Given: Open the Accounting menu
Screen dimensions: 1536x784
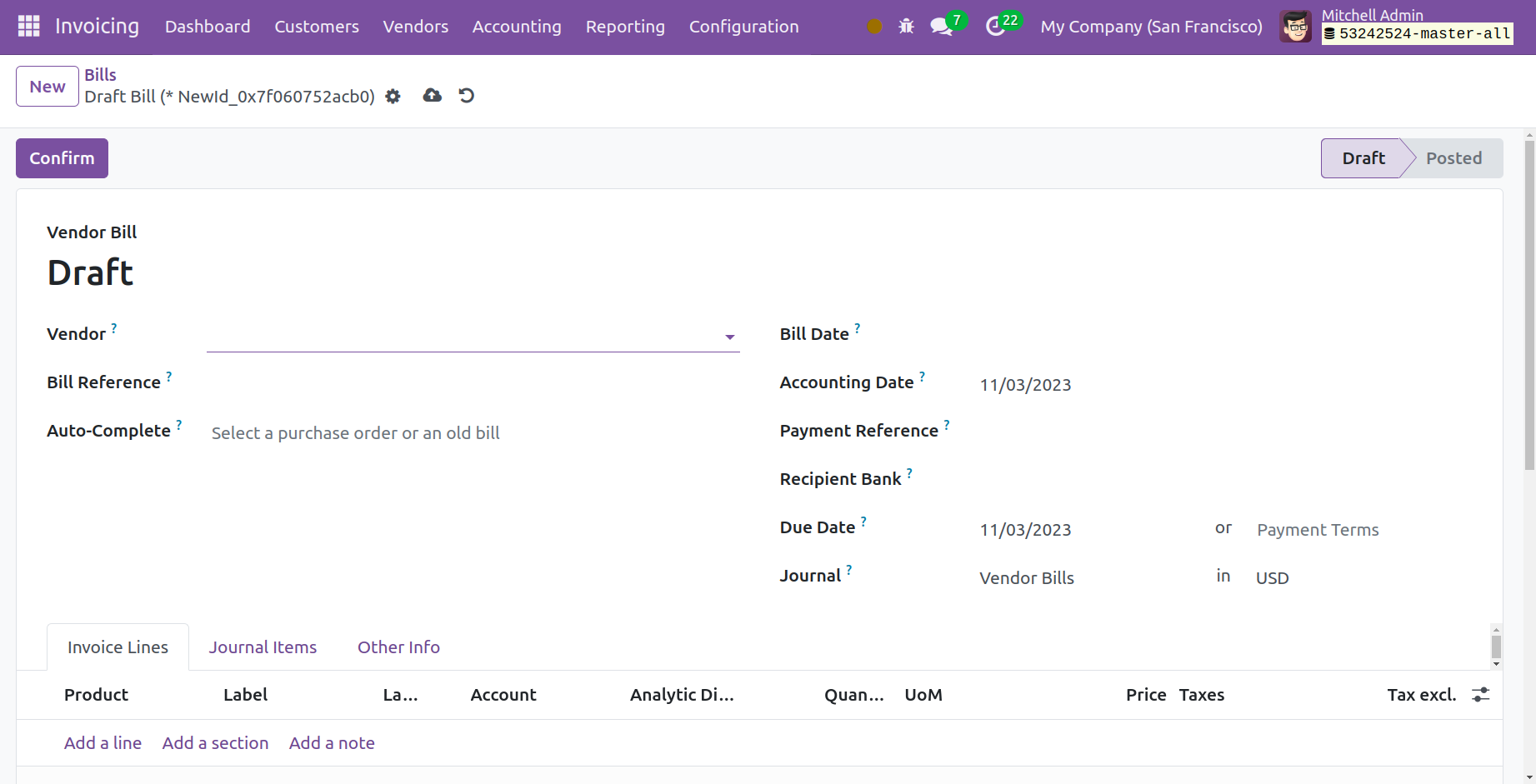Looking at the screenshot, I should pos(517,27).
